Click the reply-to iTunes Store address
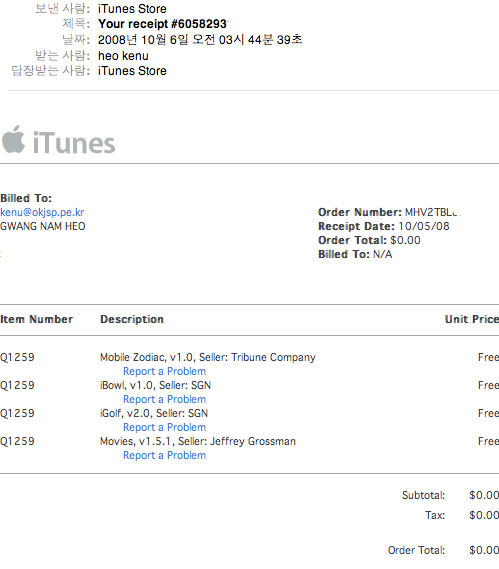The image size is (499, 569). pyautogui.click(x=132, y=71)
